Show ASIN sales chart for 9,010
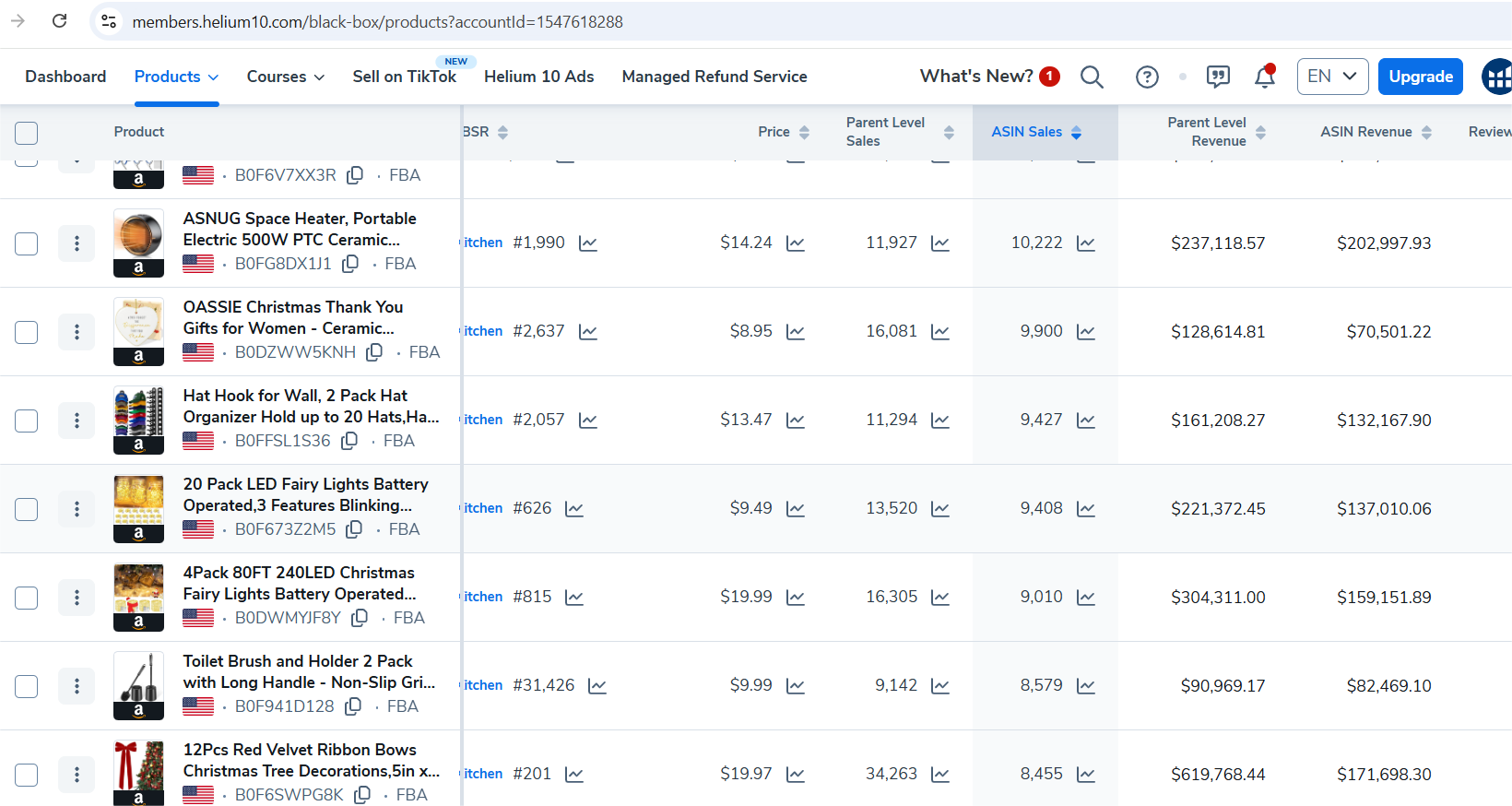 tap(1086, 598)
